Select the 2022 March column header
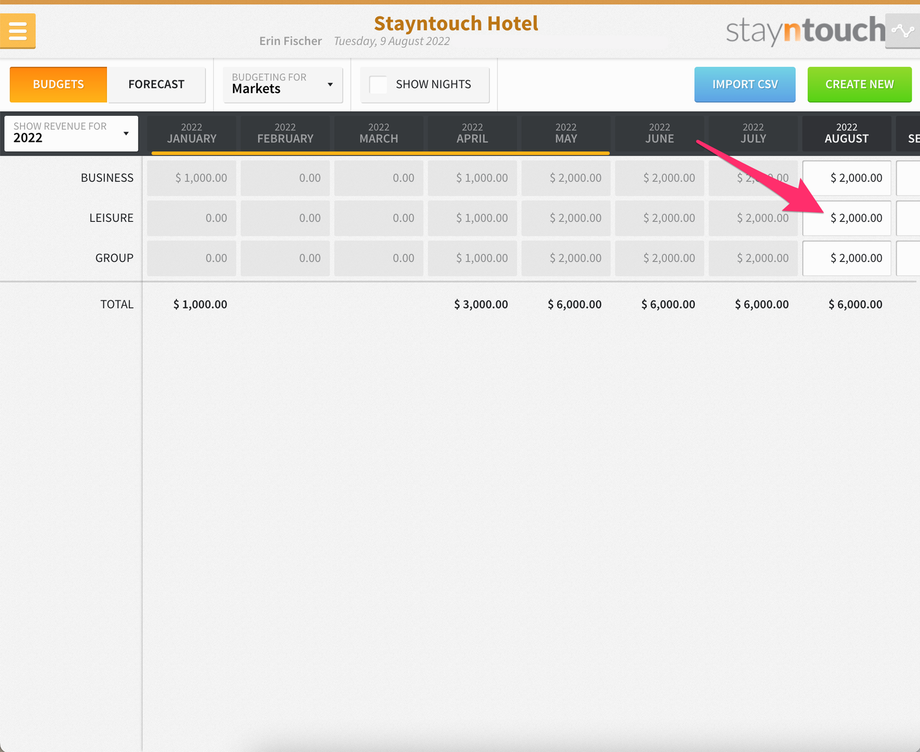920x752 pixels. point(378,133)
